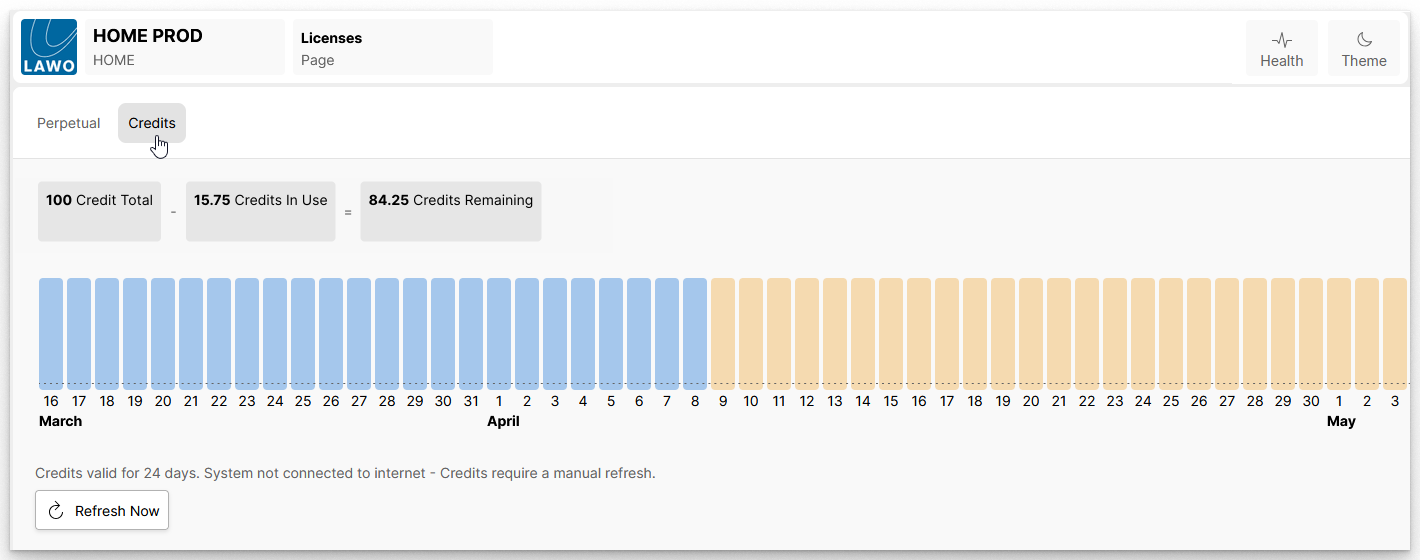Click the 15.75 Credits In Use box
1420x560 pixels.
[260, 211]
